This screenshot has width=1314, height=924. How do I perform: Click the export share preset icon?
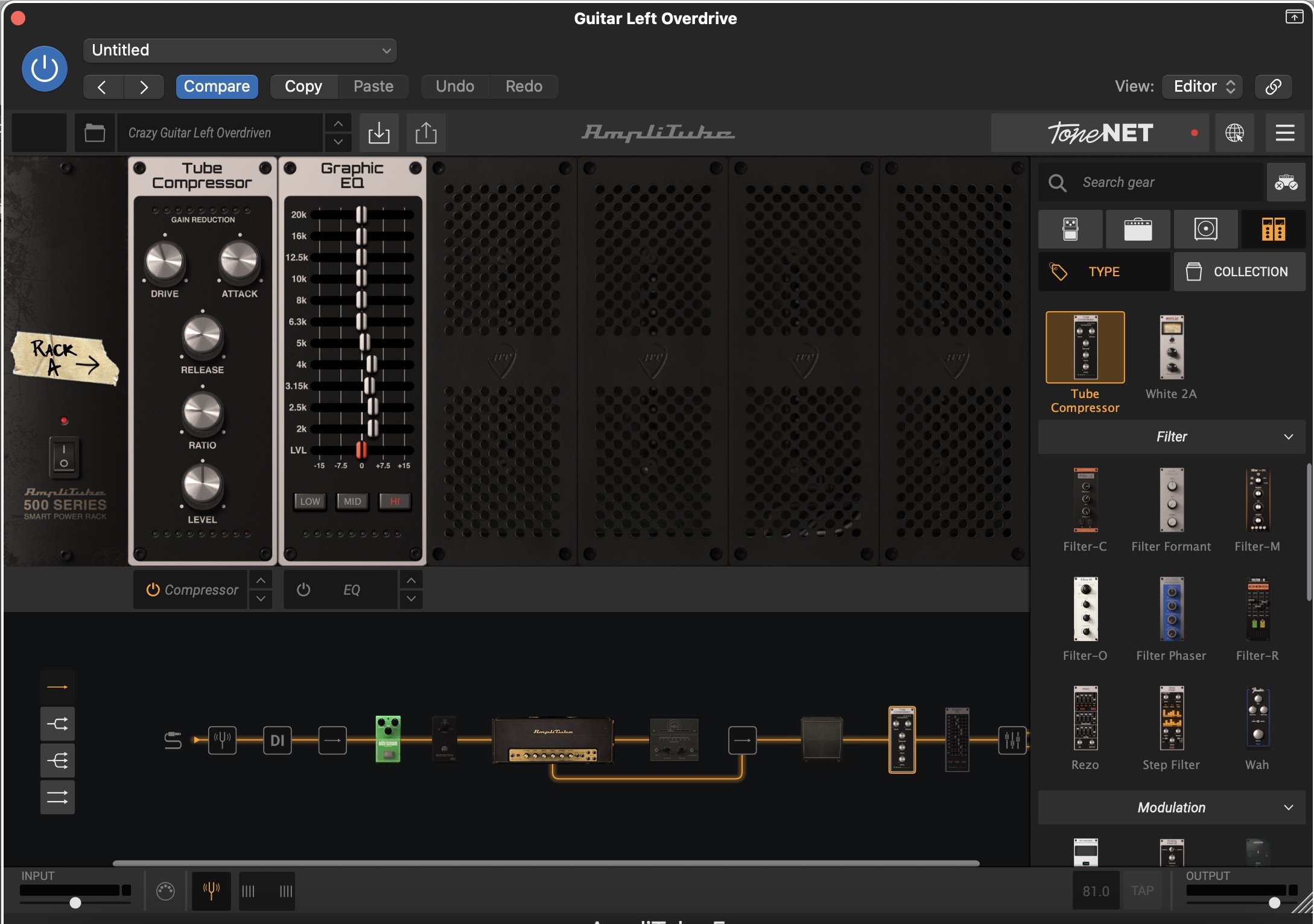(426, 133)
